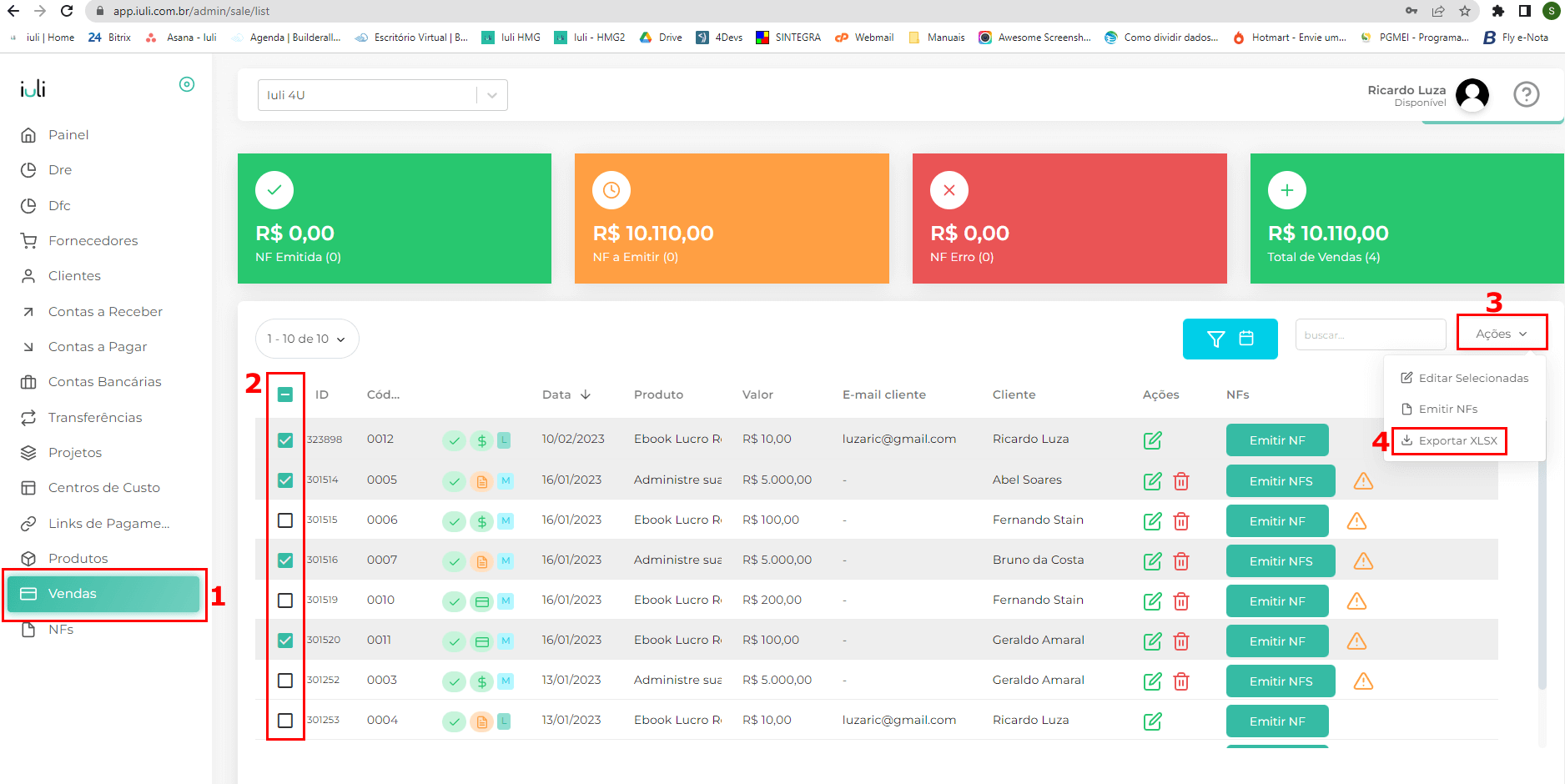Select Exportar XLSX menu option

pyautogui.click(x=1449, y=440)
